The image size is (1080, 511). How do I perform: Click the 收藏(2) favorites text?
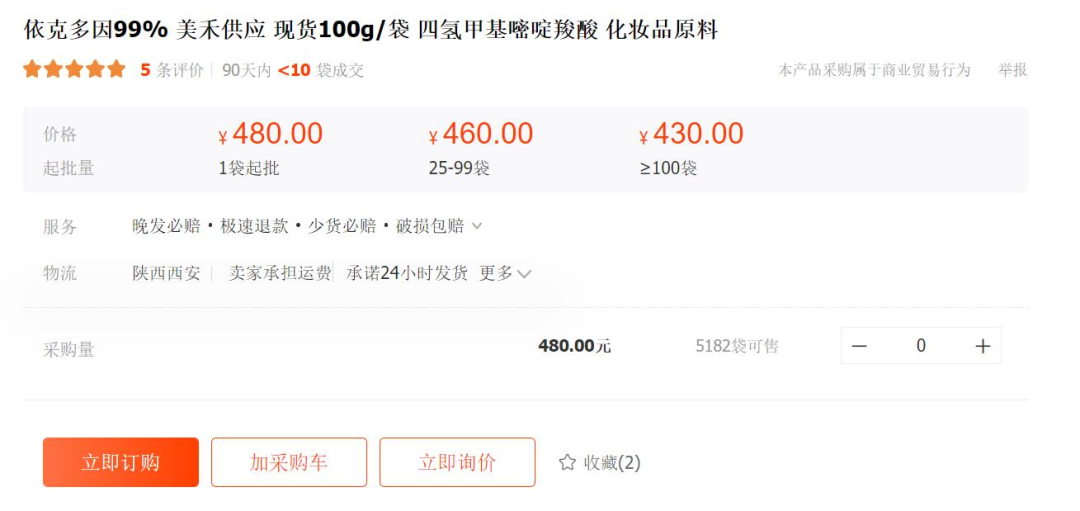point(612,462)
